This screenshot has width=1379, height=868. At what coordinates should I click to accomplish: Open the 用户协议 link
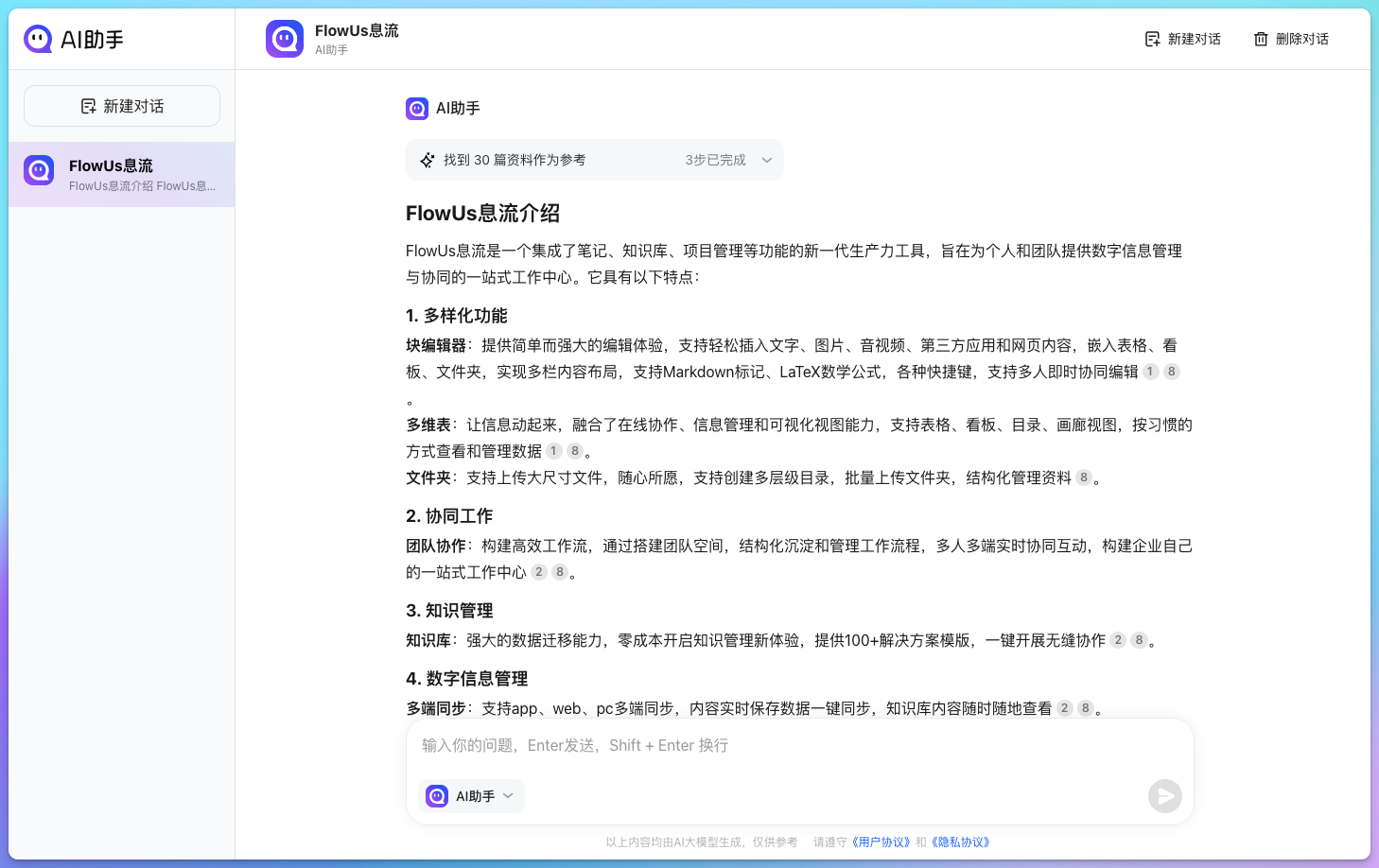[881, 842]
